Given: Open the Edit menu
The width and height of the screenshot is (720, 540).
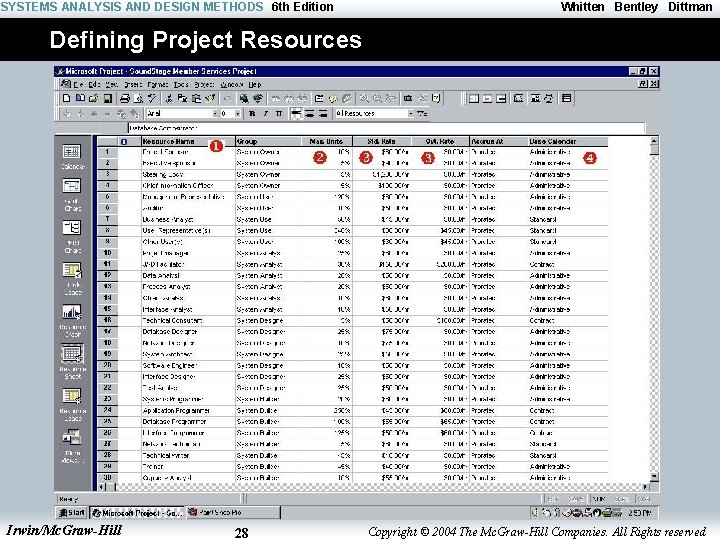Looking at the screenshot, I should coord(94,84).
